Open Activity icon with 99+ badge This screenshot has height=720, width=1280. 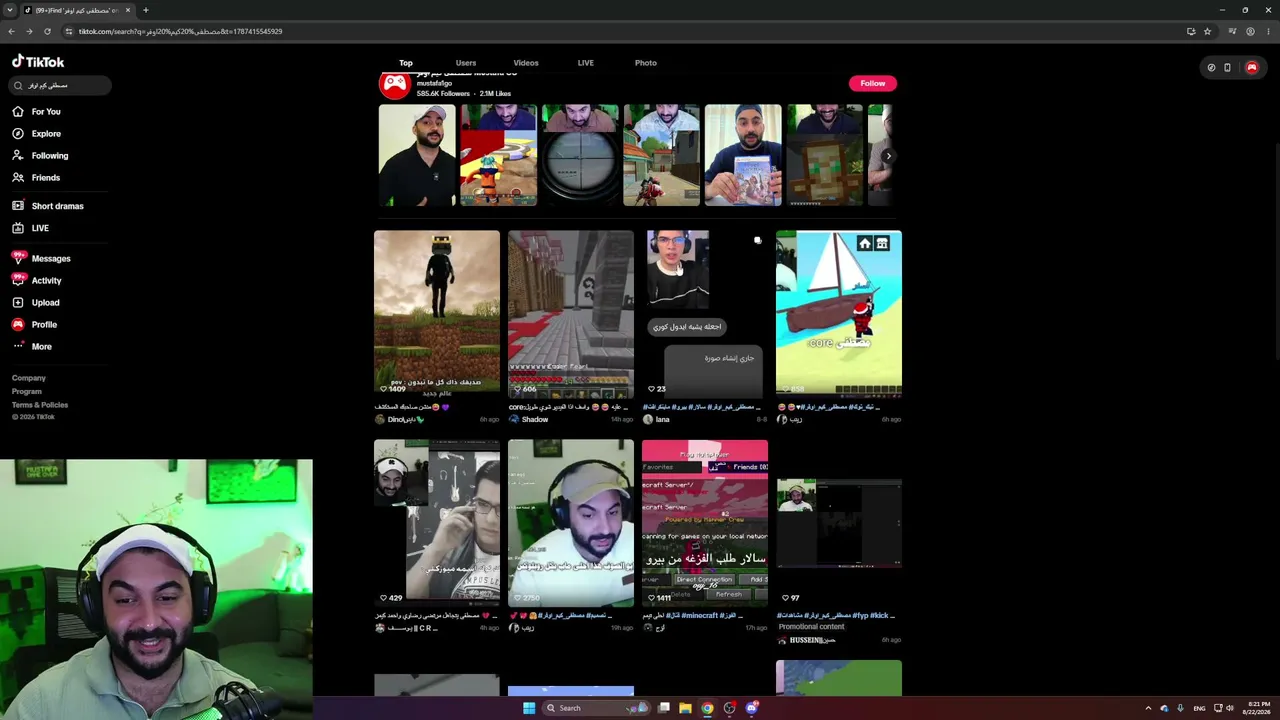coord(18,280)
